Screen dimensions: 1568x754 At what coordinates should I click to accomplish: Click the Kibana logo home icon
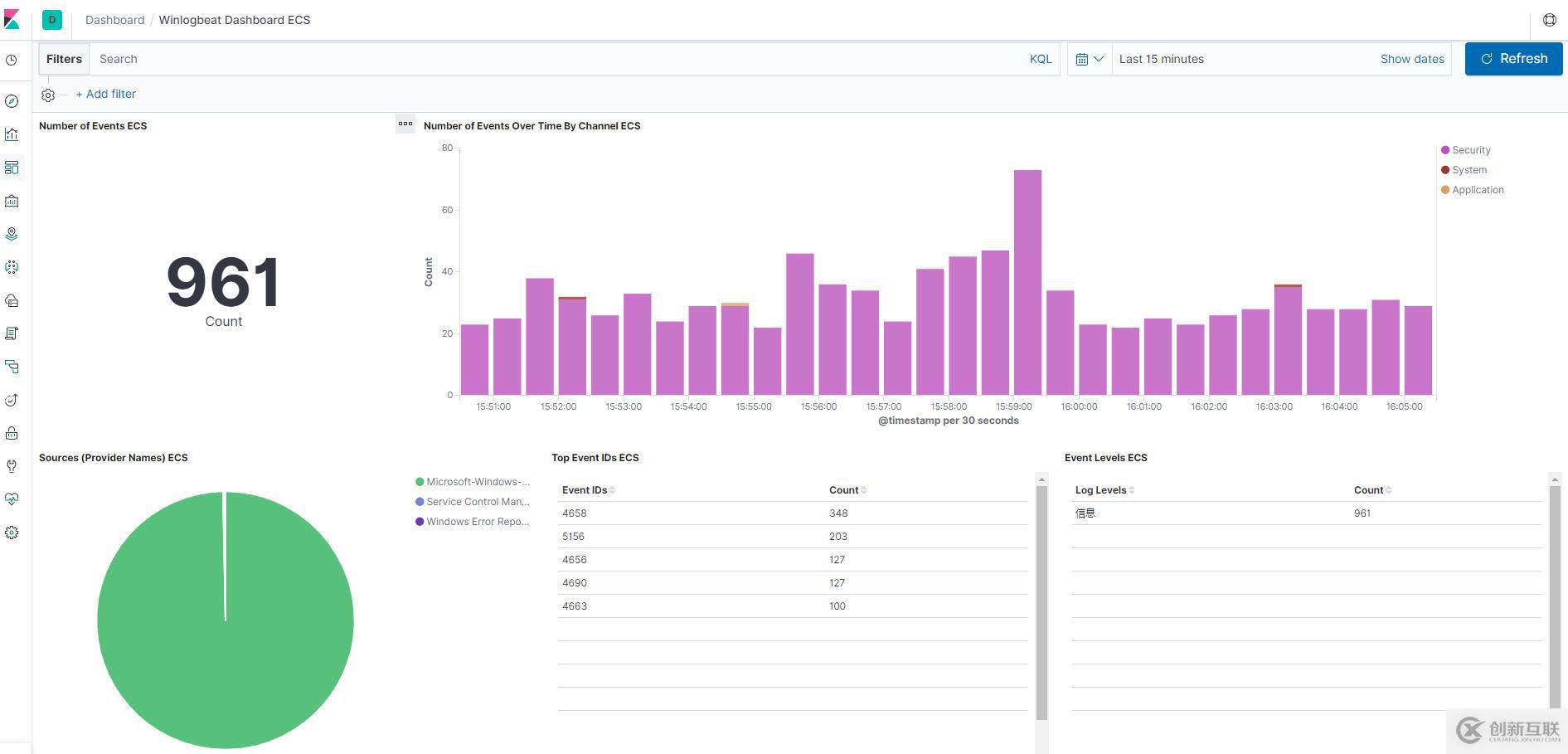click(x=12, y=19)
